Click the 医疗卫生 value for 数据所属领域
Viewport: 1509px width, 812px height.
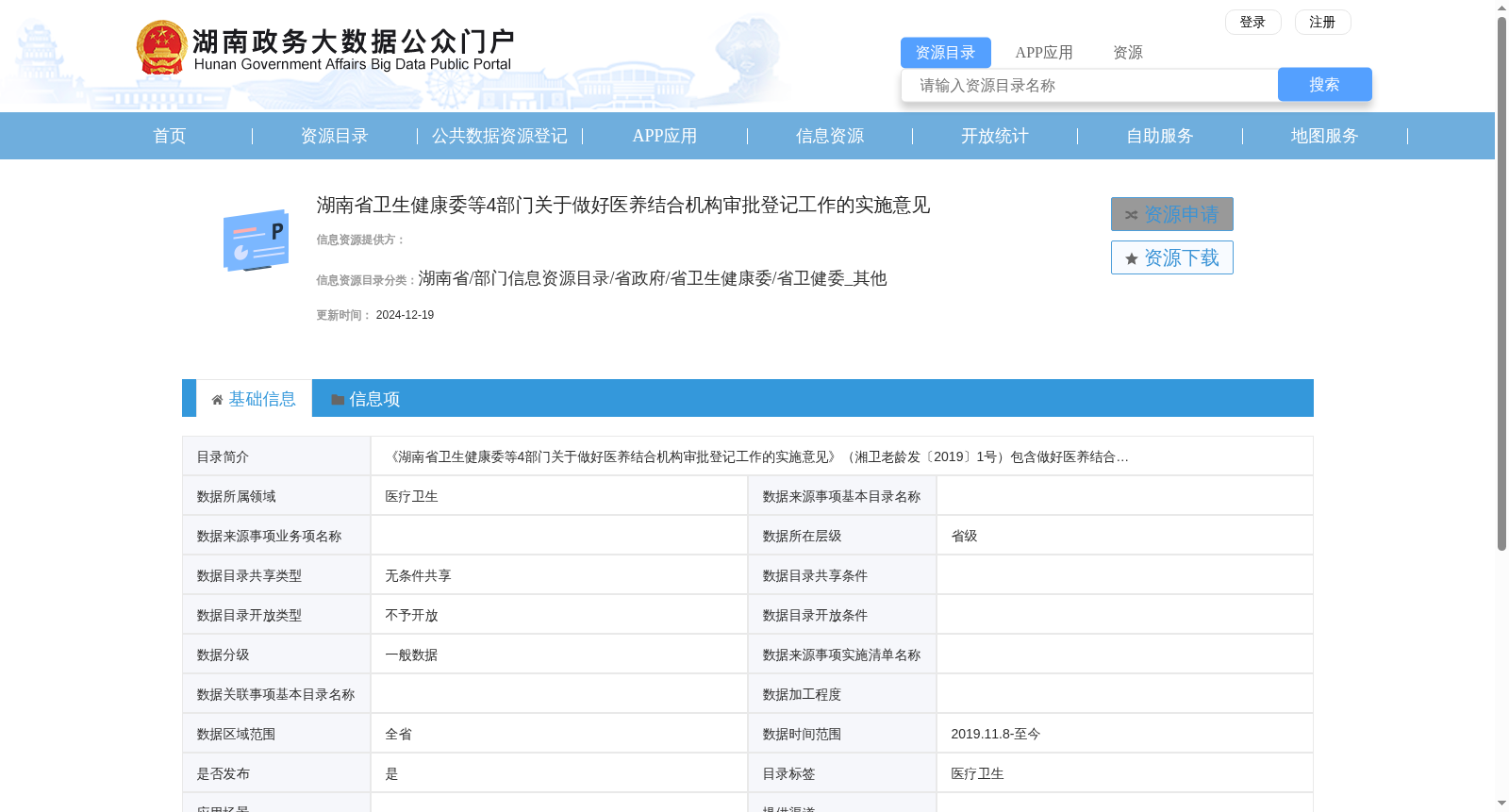point(411,496)
